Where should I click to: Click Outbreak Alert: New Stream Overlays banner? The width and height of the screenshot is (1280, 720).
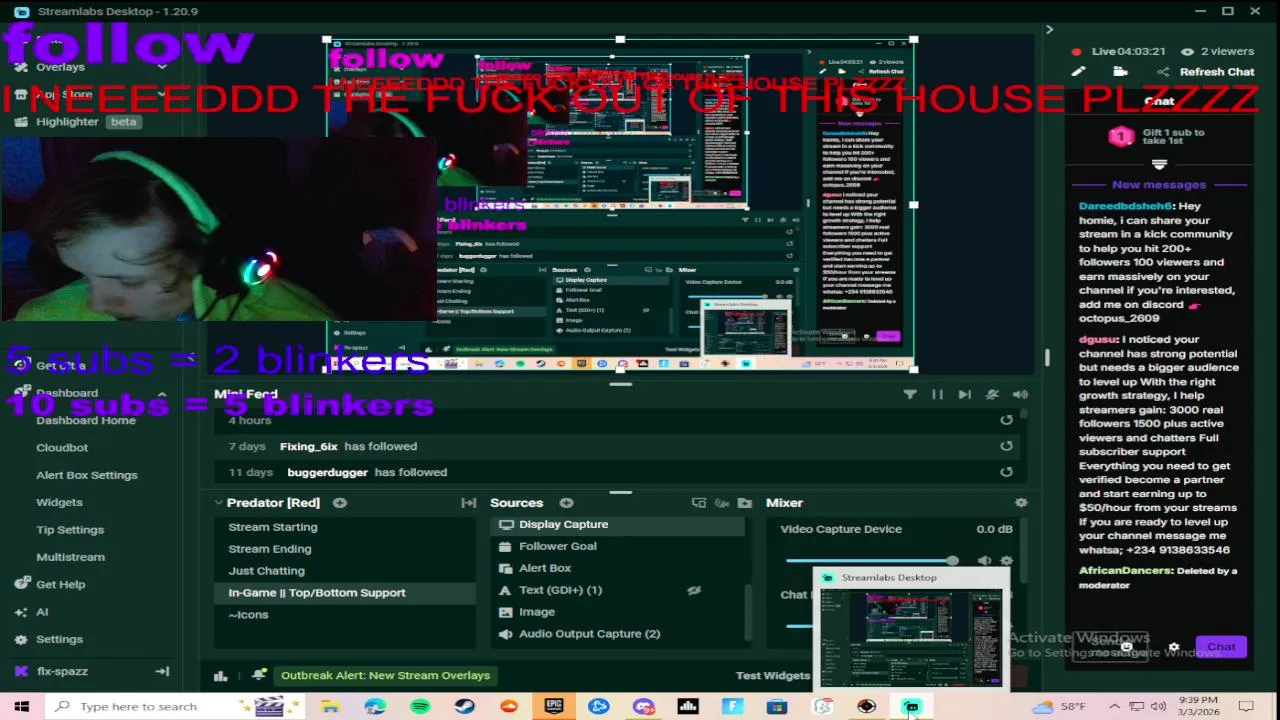tap(385, 675)
